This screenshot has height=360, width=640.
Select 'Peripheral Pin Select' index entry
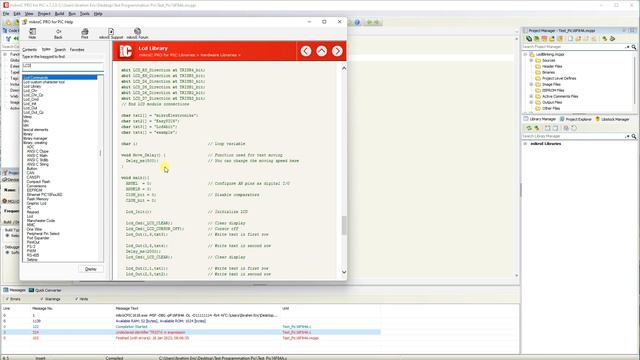(x=43, y=233)
